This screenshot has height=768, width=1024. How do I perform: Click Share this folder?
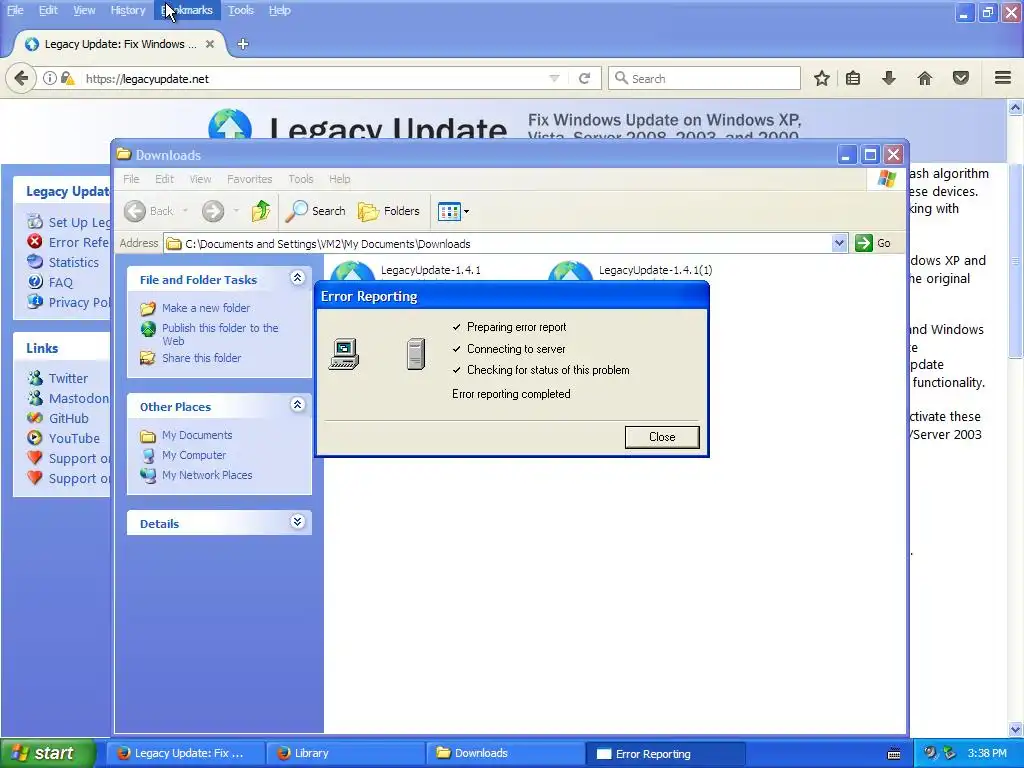point(201,358)
